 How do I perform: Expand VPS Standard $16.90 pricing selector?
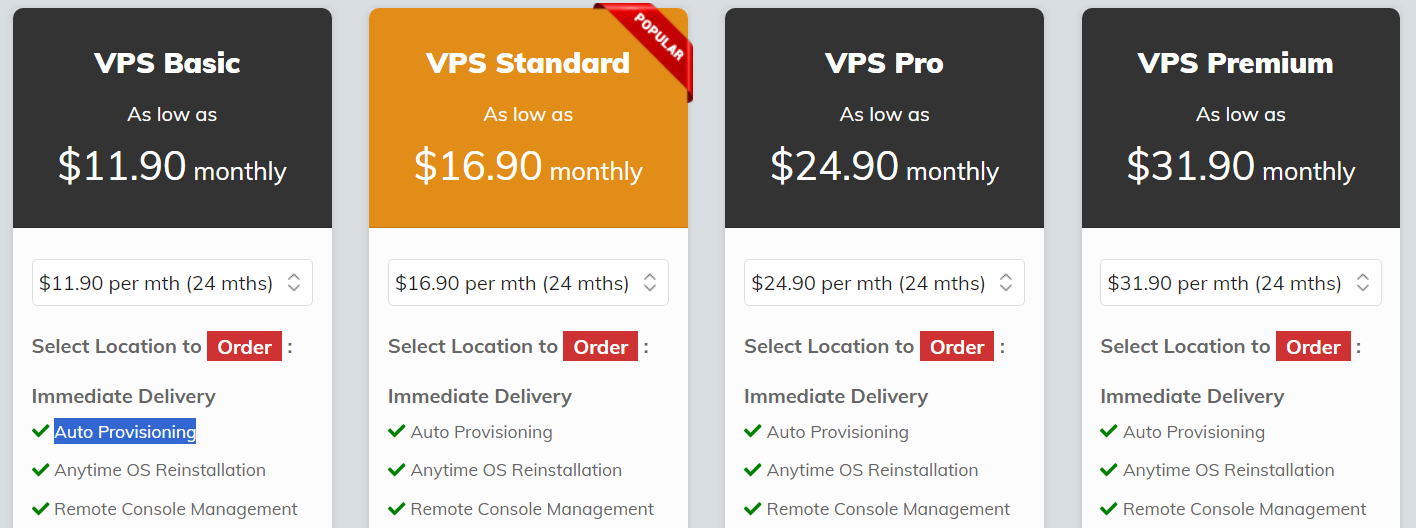tap(528, 283)
